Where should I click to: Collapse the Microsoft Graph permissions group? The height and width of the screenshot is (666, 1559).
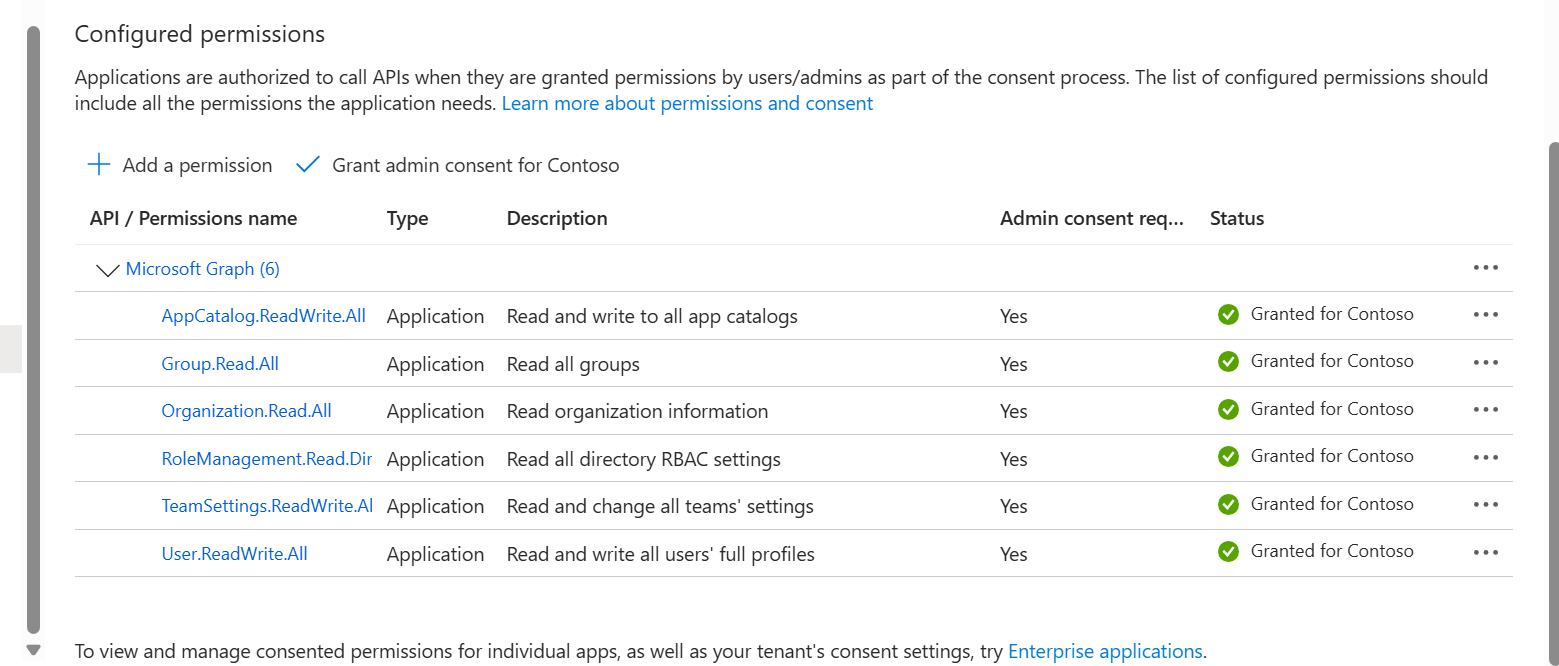click(107, 270)
